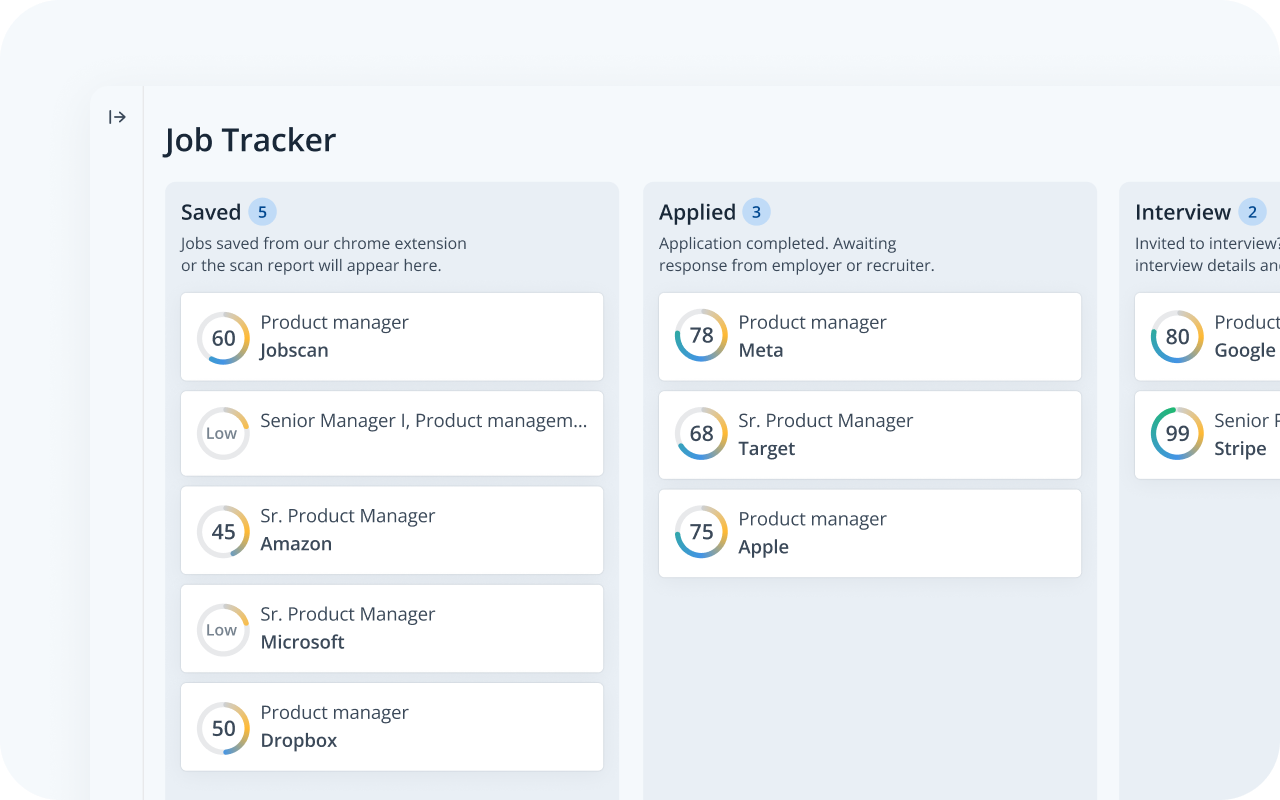The width and height of the screenshot is (1280, 800).
Task: Click the Applied column count badge 3
Action: point(756,212)
